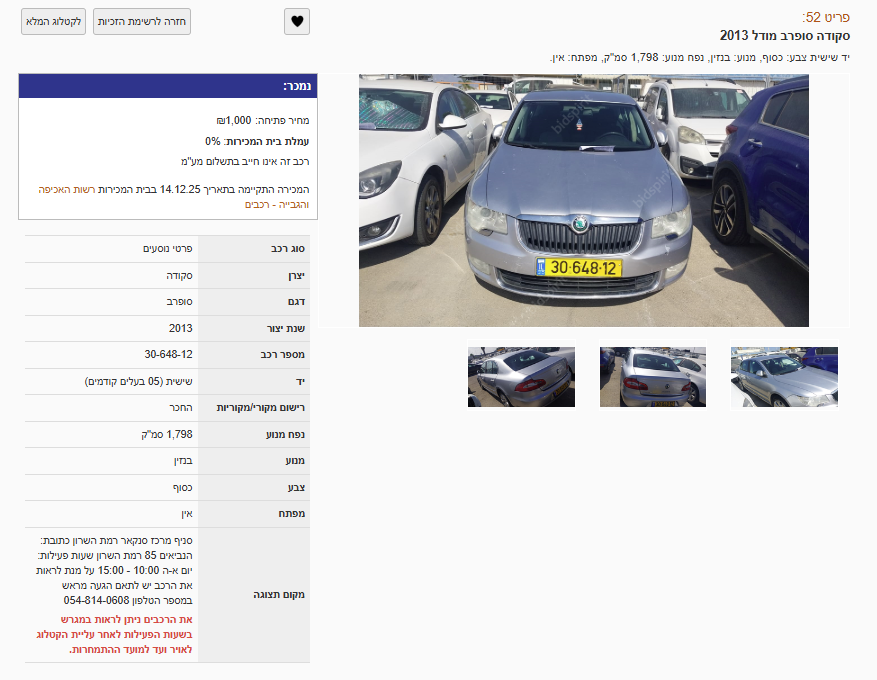Click the vehicle number value 30-648-12
This screenshot has height=680, width=877.
168,355
